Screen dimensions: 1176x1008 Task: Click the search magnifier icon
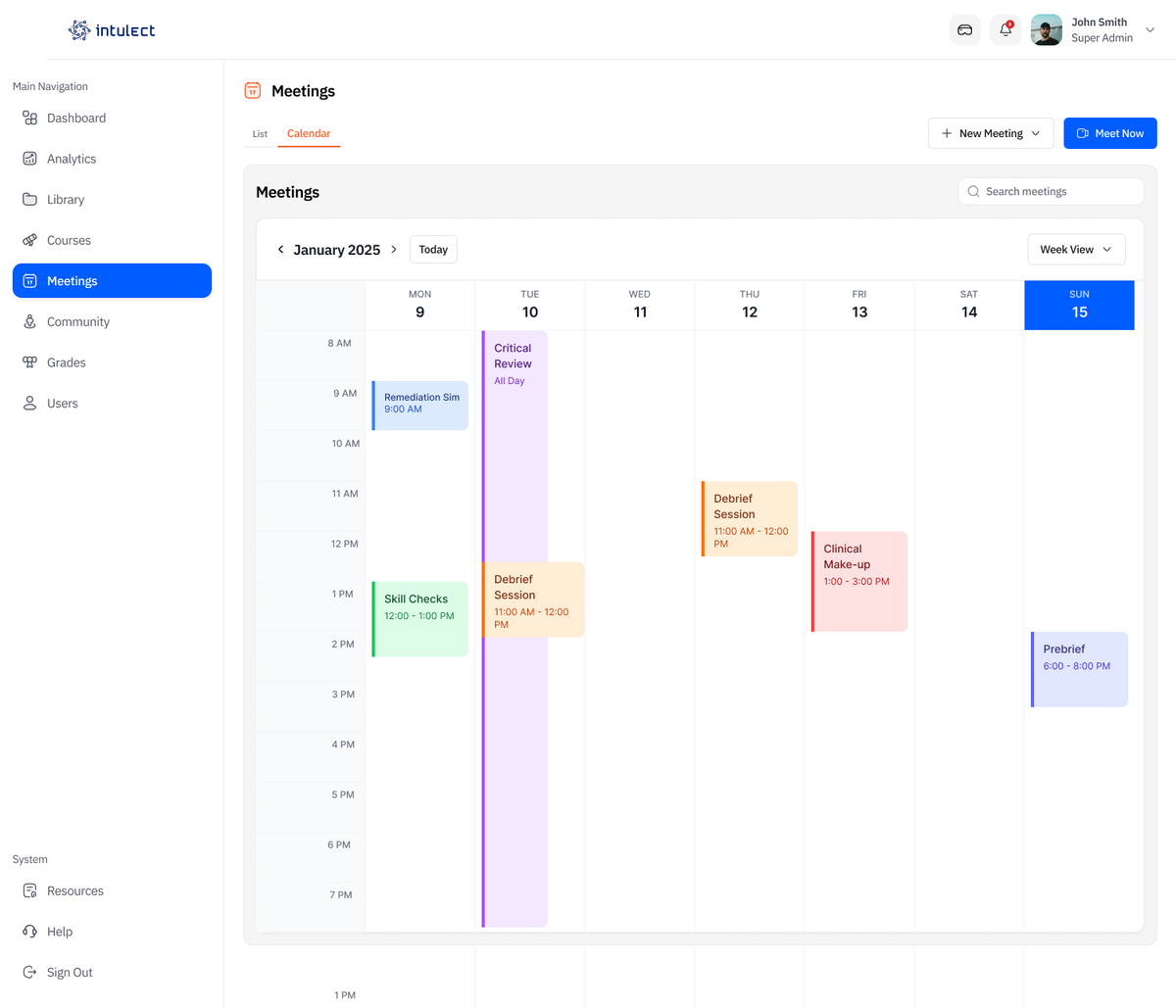(x=973, y=191)
